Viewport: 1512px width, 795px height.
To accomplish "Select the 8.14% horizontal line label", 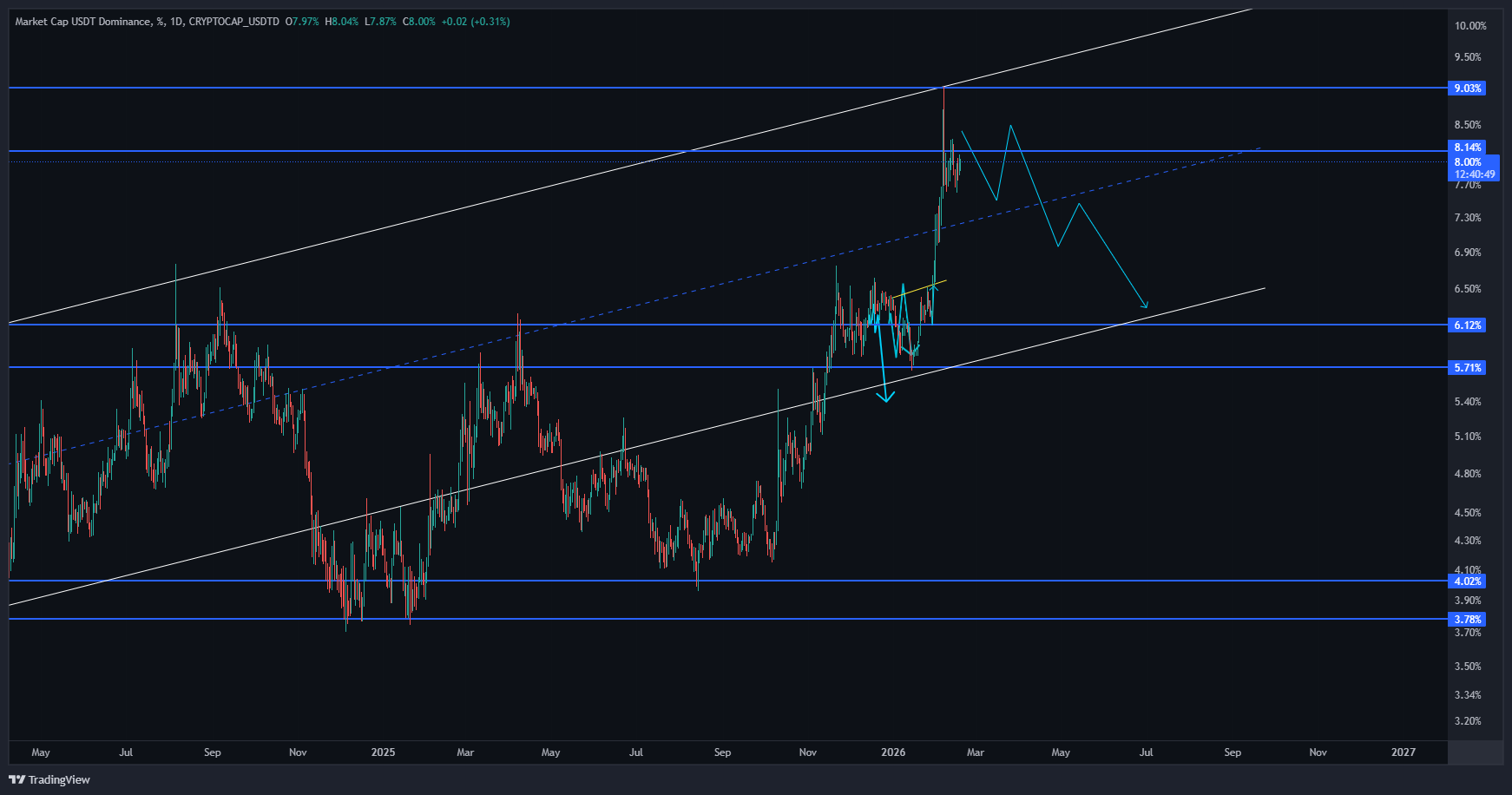I will click(x=1467, y=148).
